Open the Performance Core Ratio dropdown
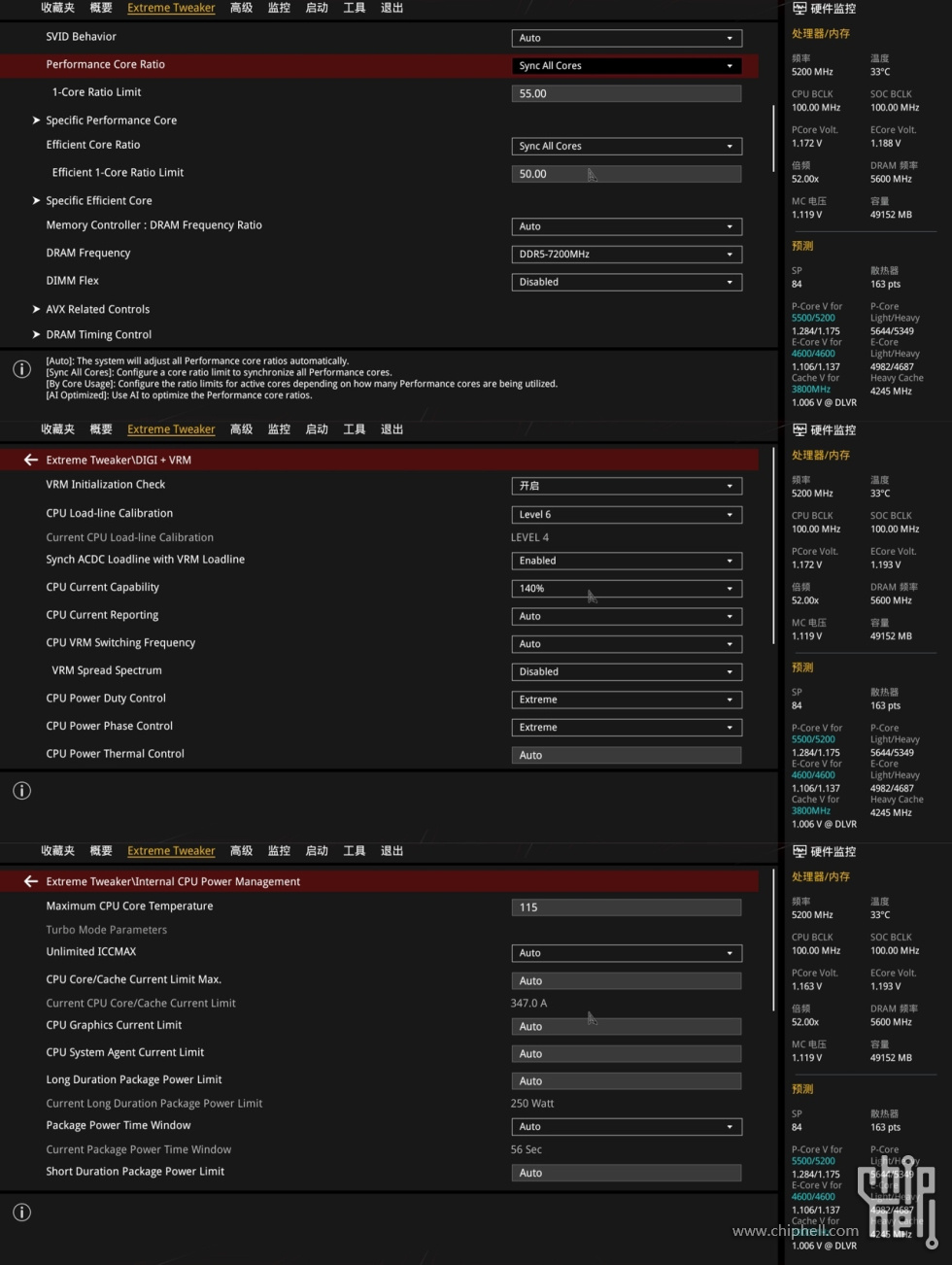Viewport: 952px width, 1265px height. tap(627, 66)
